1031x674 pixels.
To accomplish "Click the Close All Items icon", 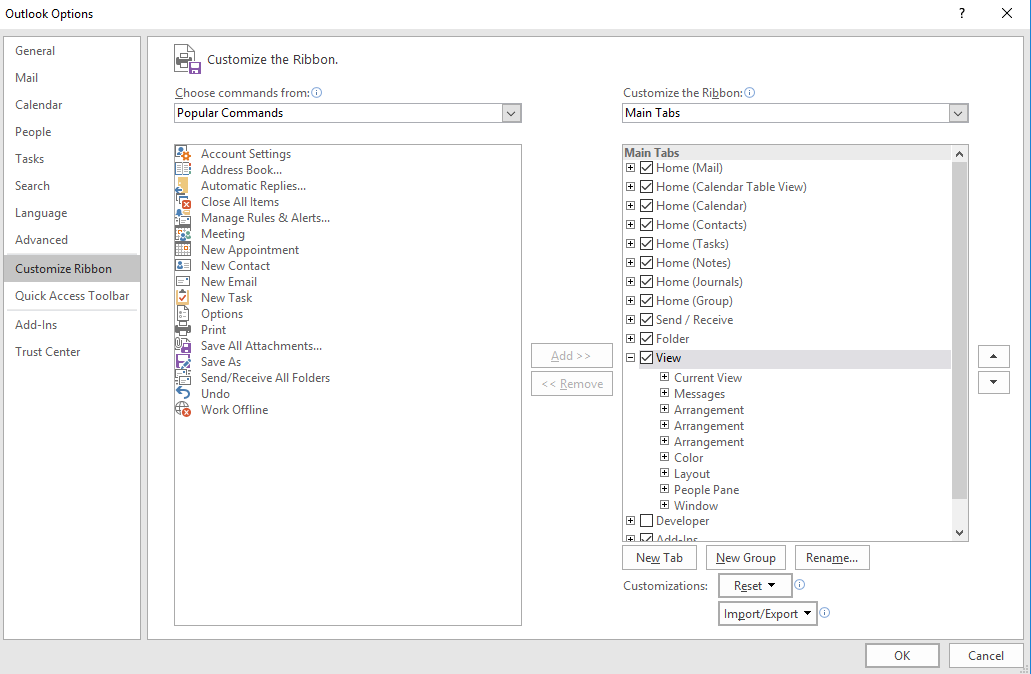I will [183, 202].
